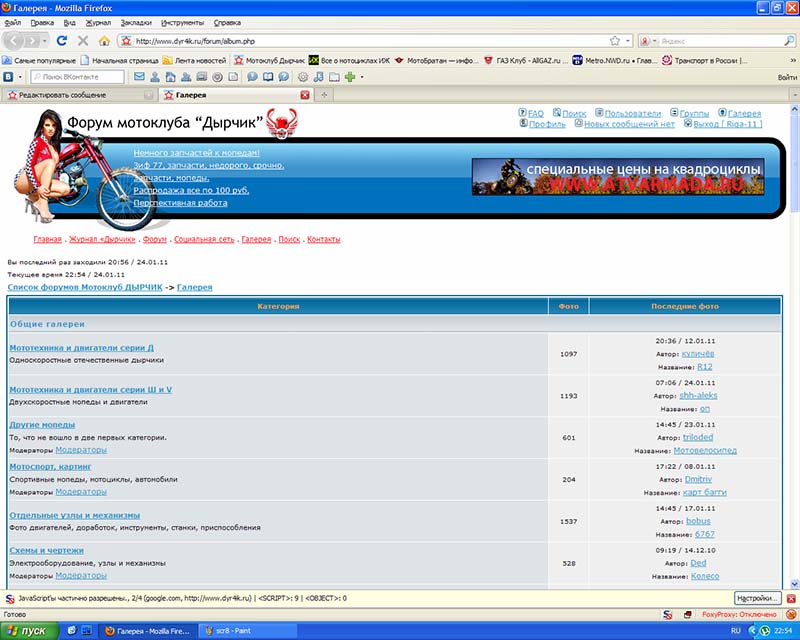Click the open book toolbar icon
The image size is (800, 640).
(x=268, y=77)
